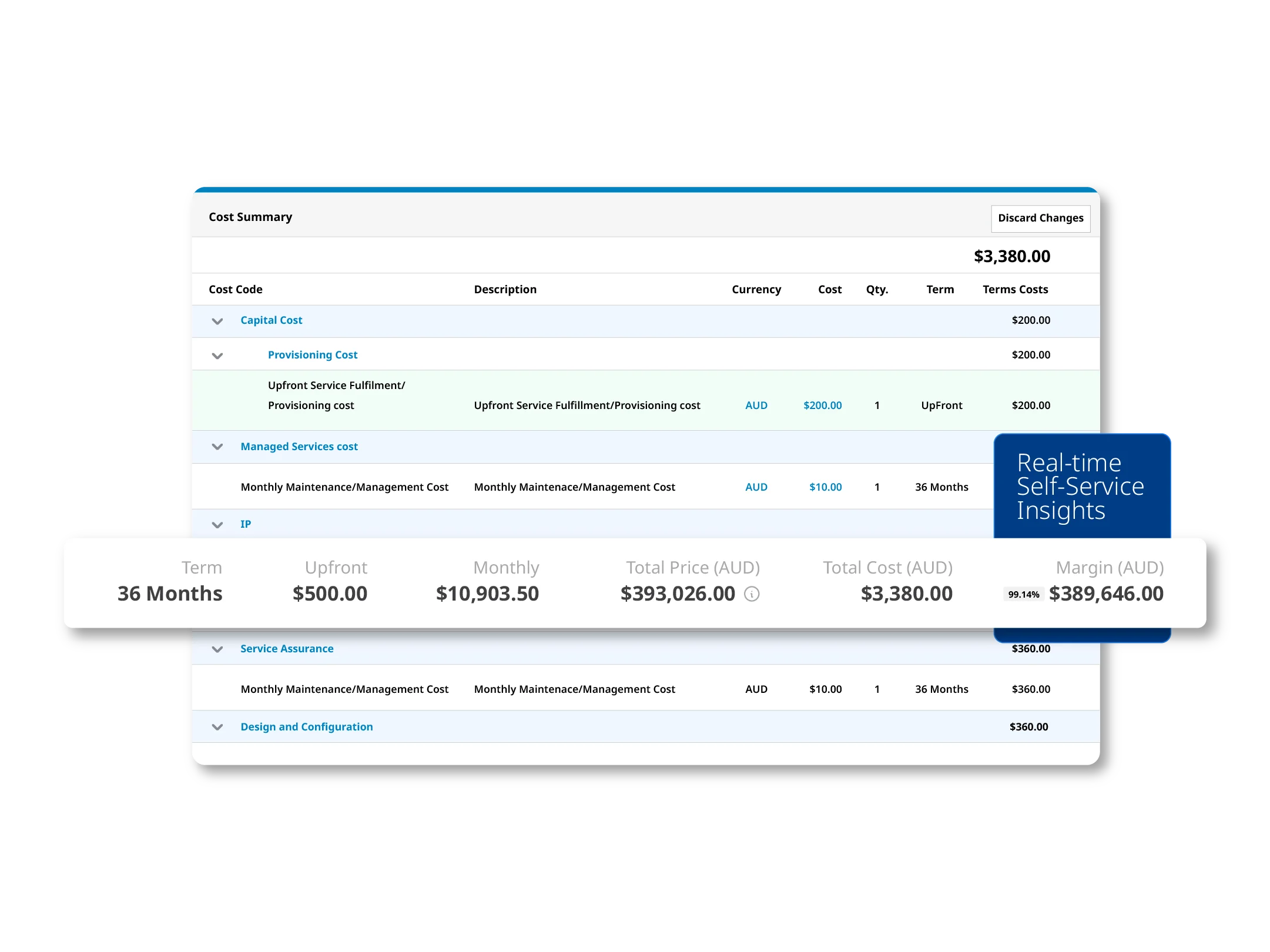Click the Terms Costs column header

coord(1015,290)
